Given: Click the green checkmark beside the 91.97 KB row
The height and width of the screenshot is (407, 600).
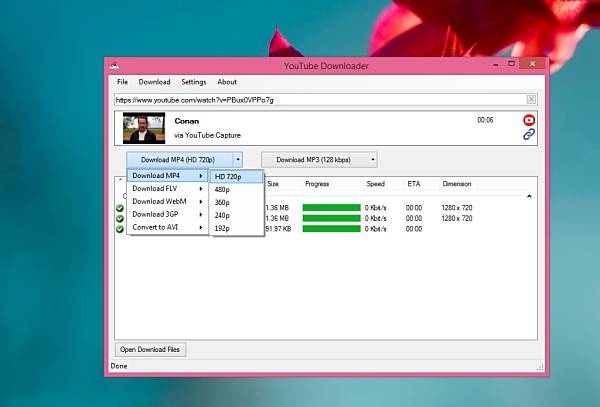Looking at the screenshot, I should tap(120, 229).
